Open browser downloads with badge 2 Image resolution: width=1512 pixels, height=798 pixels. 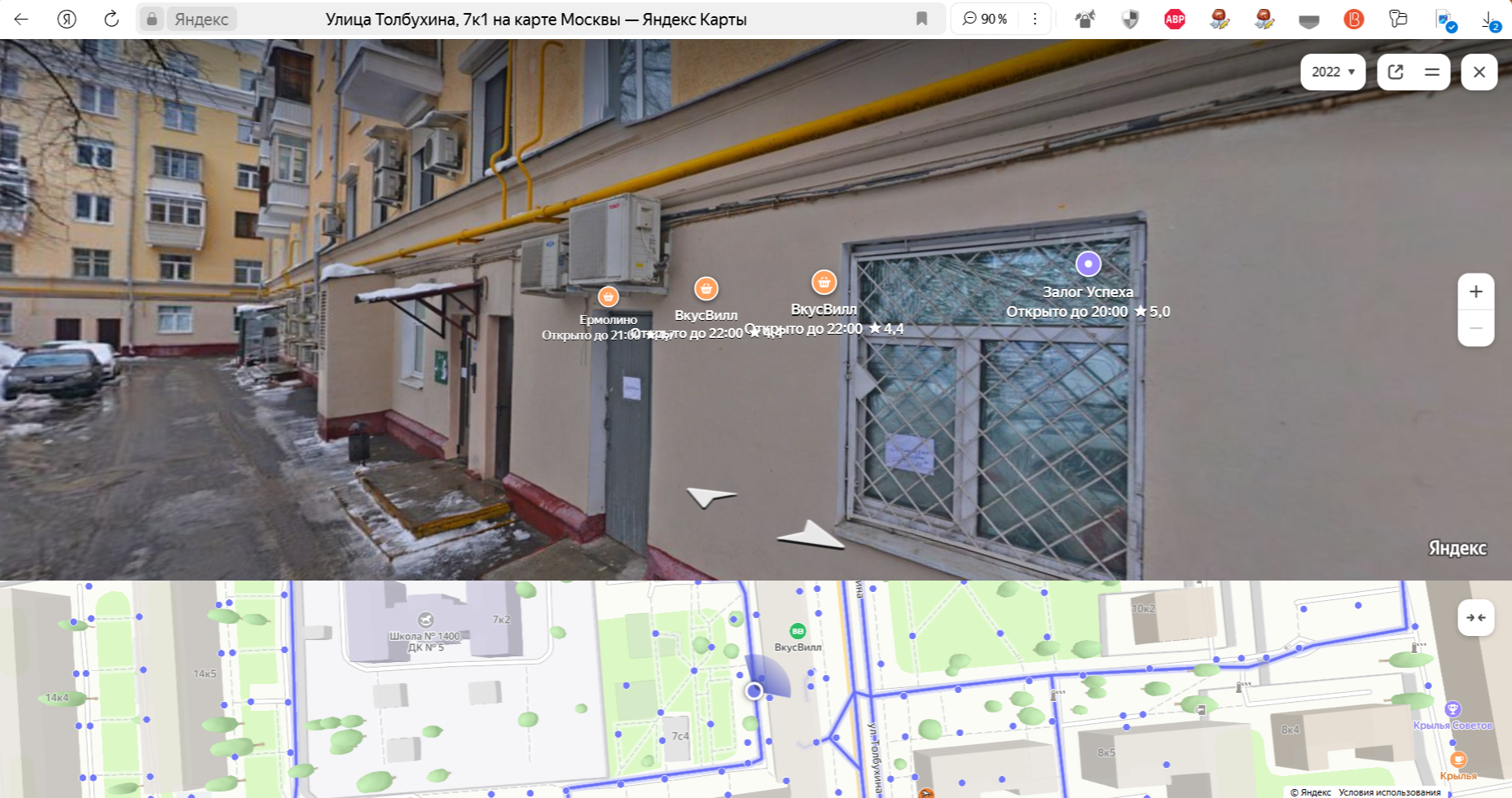coord(1490,20)
